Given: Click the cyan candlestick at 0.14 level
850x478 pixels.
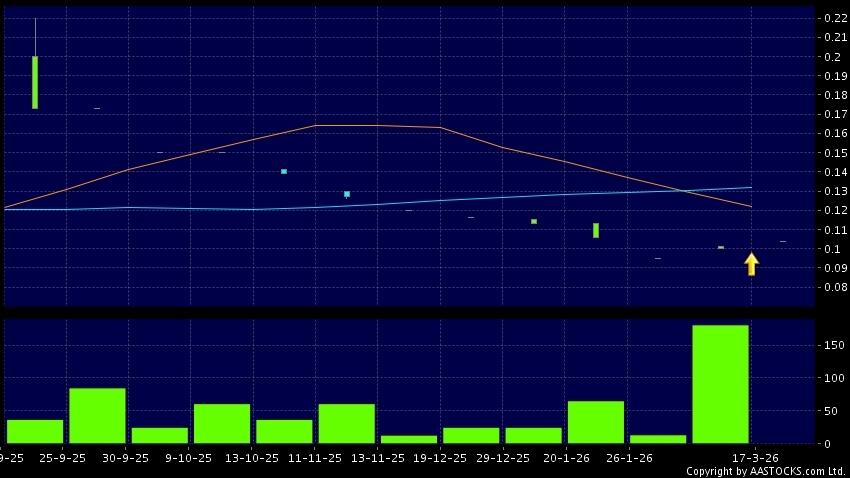Looking at the screenshot, I should click(x=284, y=171).
